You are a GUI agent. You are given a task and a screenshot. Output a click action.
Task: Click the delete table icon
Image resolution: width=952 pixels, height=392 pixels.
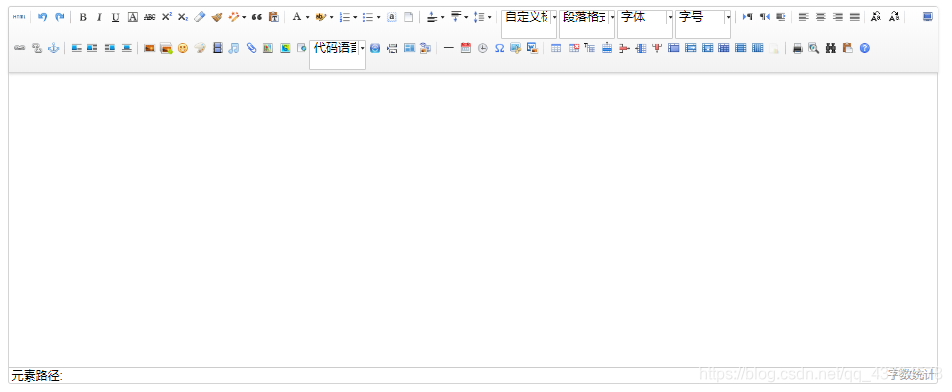click(x=573, y=48)
